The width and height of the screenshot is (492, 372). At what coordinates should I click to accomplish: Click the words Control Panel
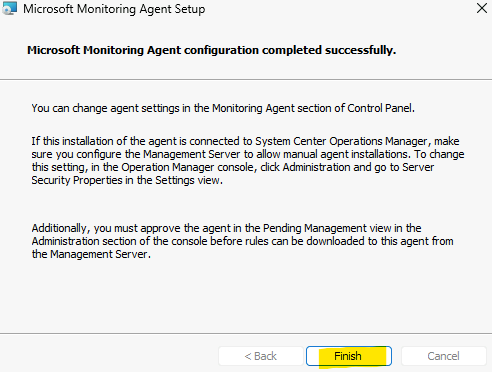pyautogui.click(x=380, y=108)
